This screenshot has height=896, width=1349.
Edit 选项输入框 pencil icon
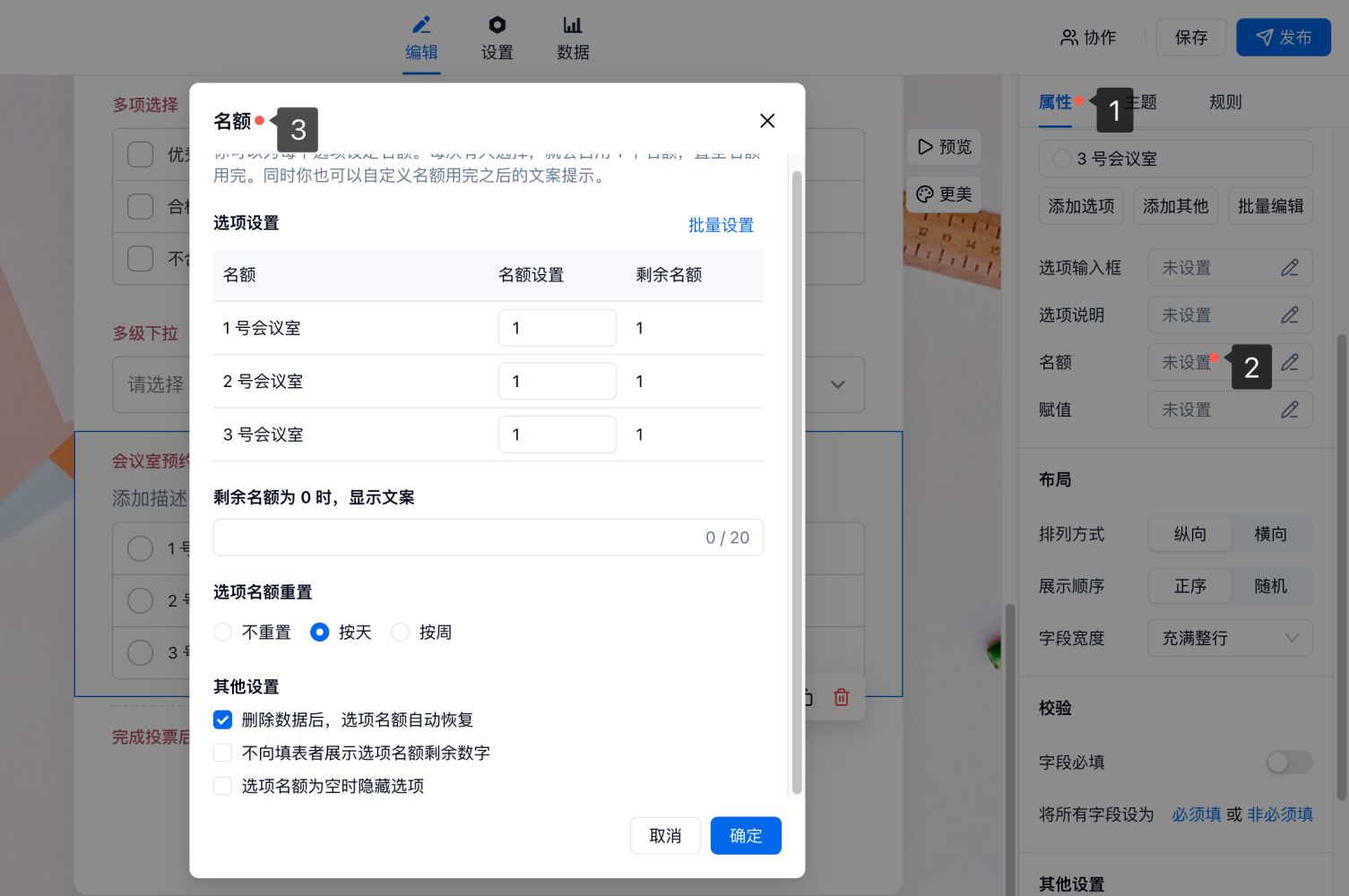coord(1290,268)
